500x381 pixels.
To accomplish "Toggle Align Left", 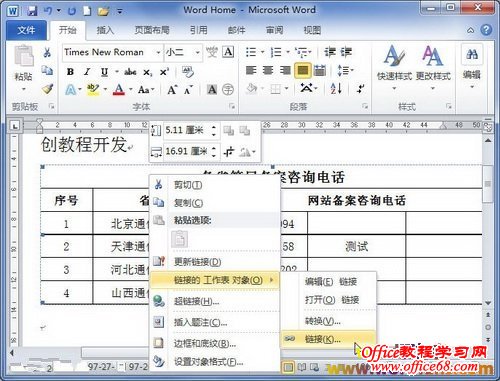I will click(251, 70).
